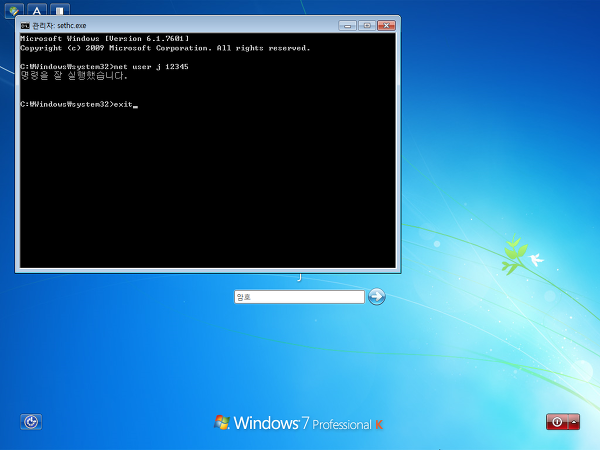This screenshot has width=600, height=450.
Task: Minimize the sethc.exe command window
Action: coord(347,26)
